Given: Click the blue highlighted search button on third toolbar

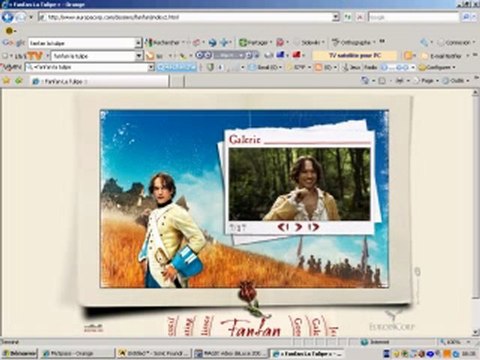Looking at the screenshot, I should [176, 67].
